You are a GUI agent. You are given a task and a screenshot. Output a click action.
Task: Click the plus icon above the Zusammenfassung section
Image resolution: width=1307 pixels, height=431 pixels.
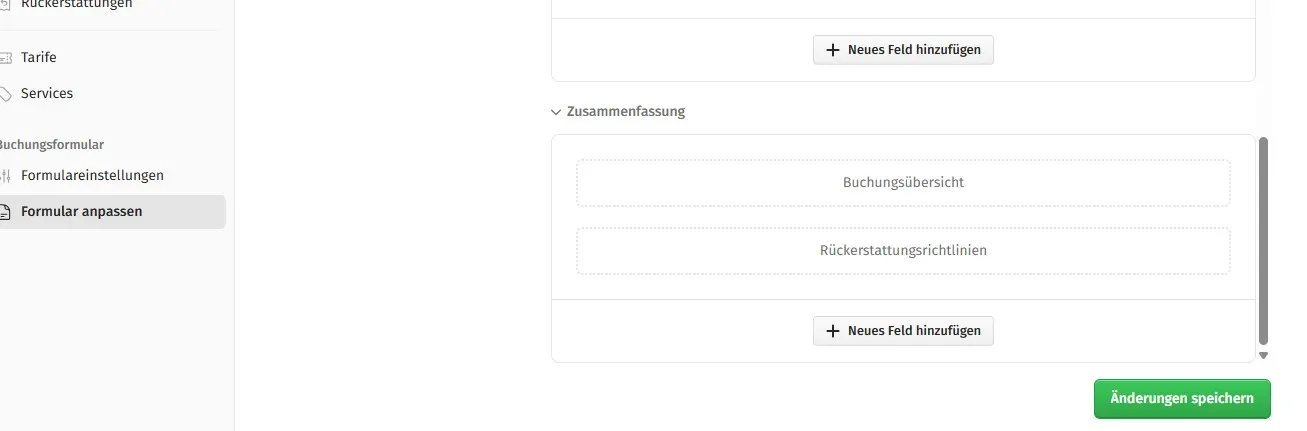833,50
